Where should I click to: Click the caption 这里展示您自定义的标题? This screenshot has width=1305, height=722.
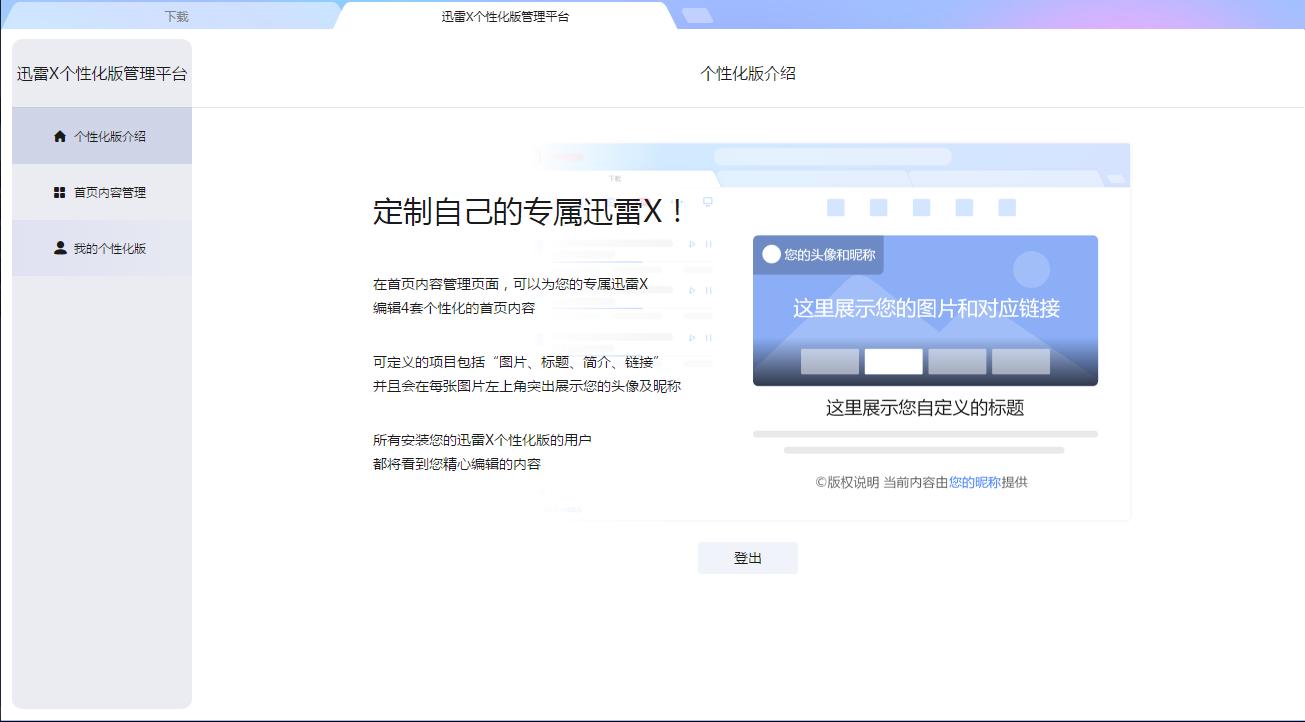(x=925, y=408)
